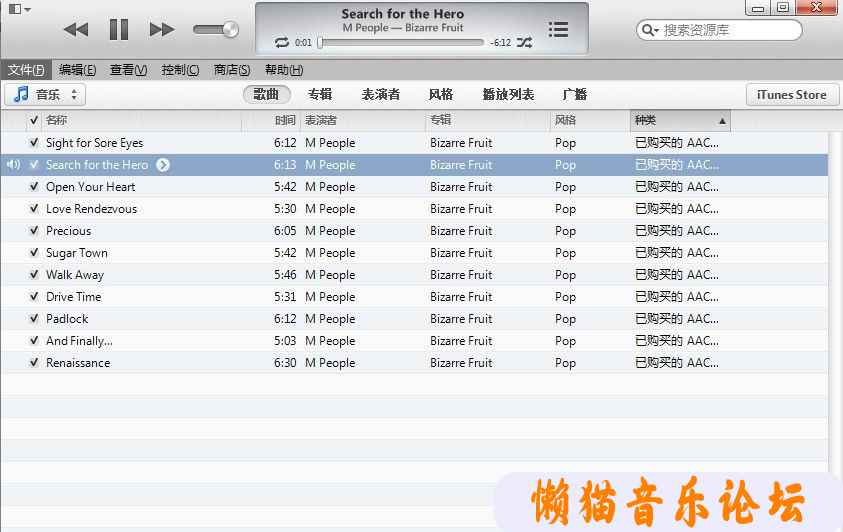This screenshot has width=843, height=532.
Task: Open the search magnifier options dropdown
Action: (x=649, y=30)
